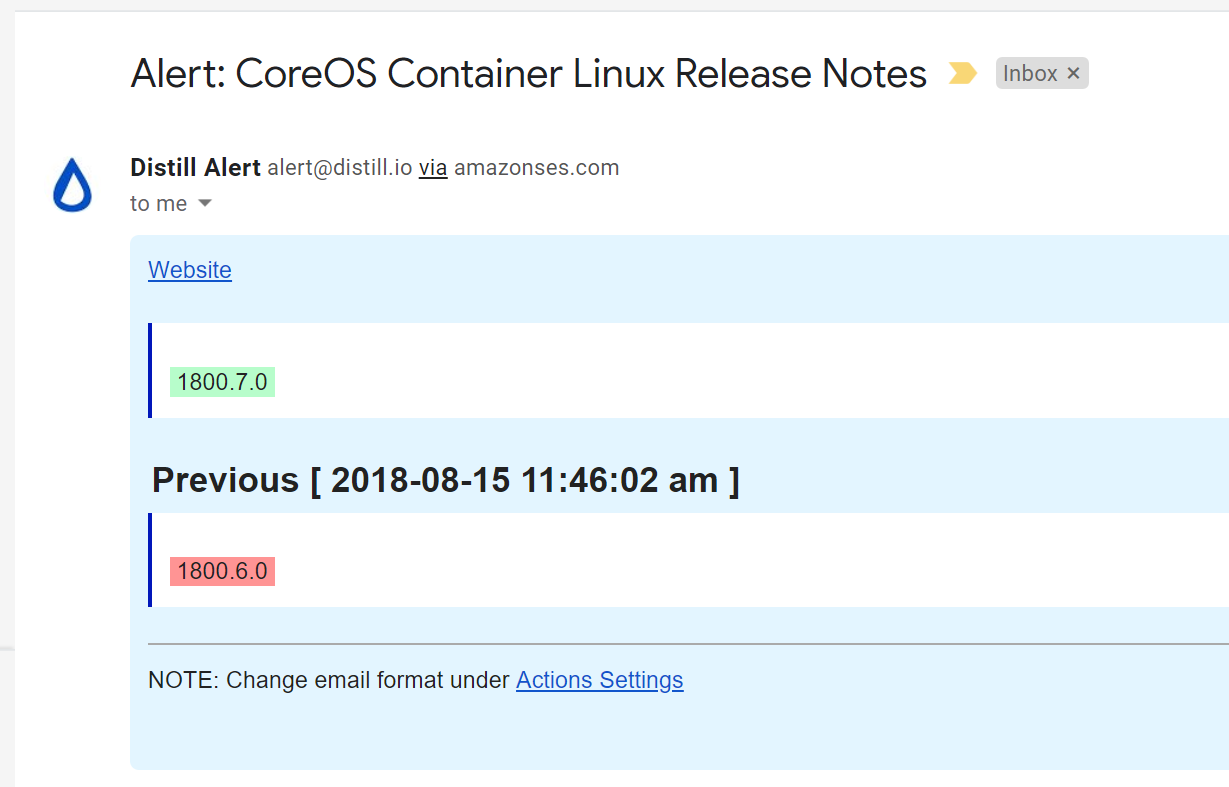Click the email subject title
The height and width of the screenshot is (787, 1229).
pyautogui.click(x=528, y=74)
